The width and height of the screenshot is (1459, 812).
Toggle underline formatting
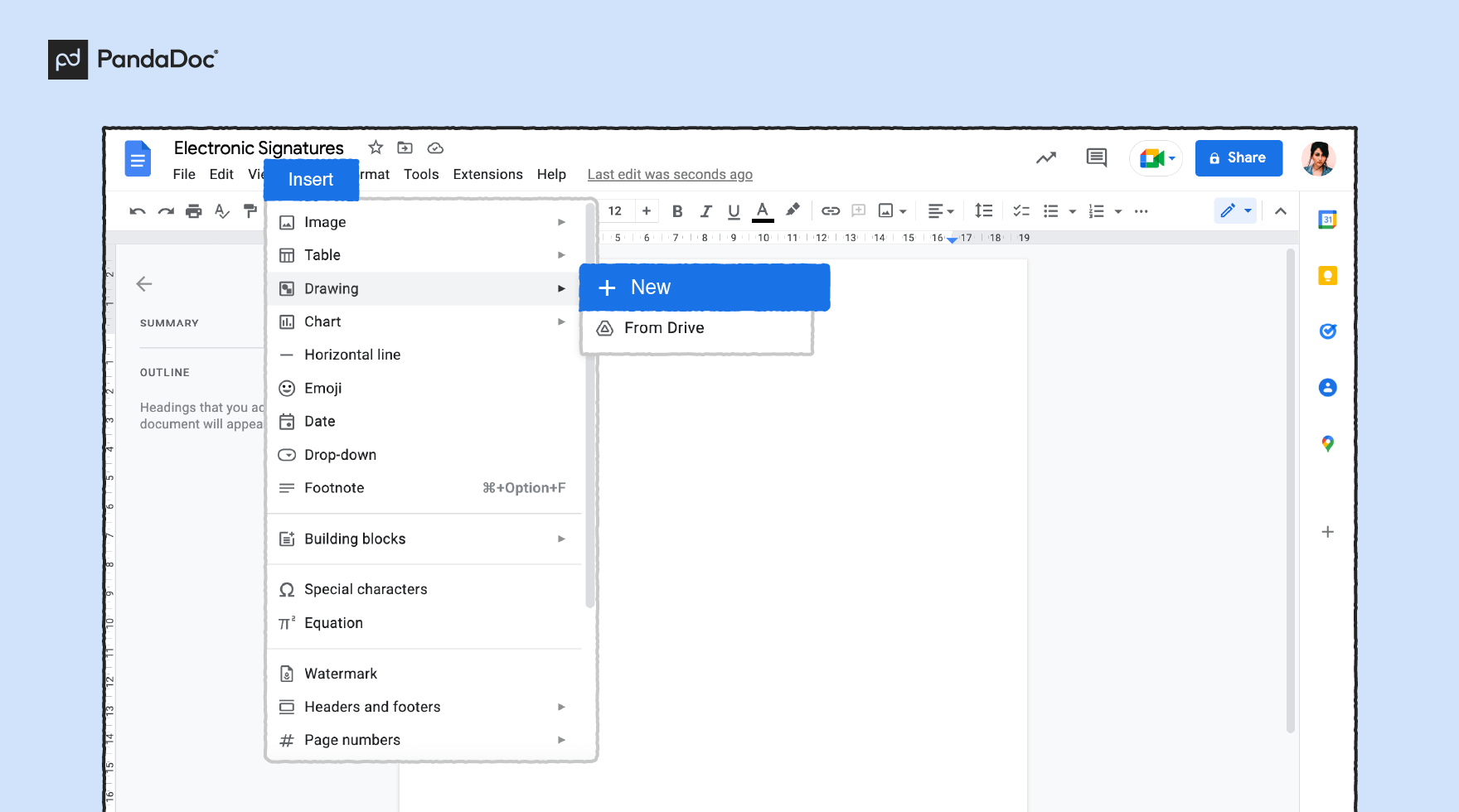tap(734, 211)
